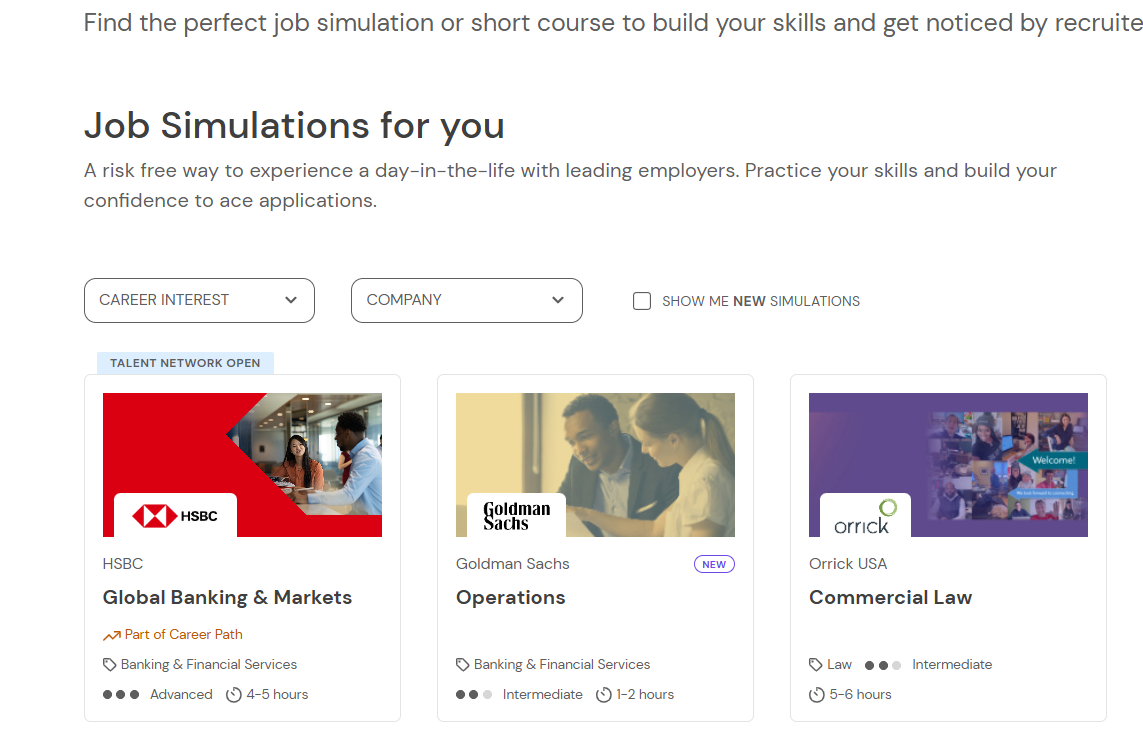
Task: Click the Advanced difficulty dots indicator
Action: pos(121,695)
